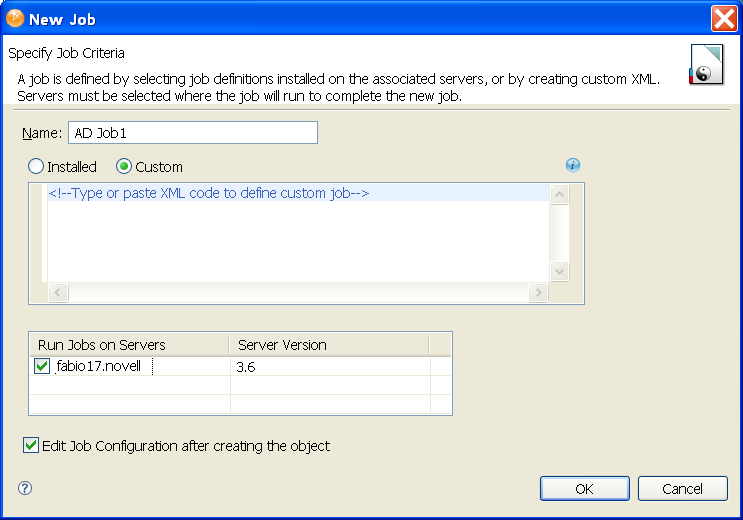Select the Installed radio button
This screenshot has height=520, width=743.
pos(36,167)
